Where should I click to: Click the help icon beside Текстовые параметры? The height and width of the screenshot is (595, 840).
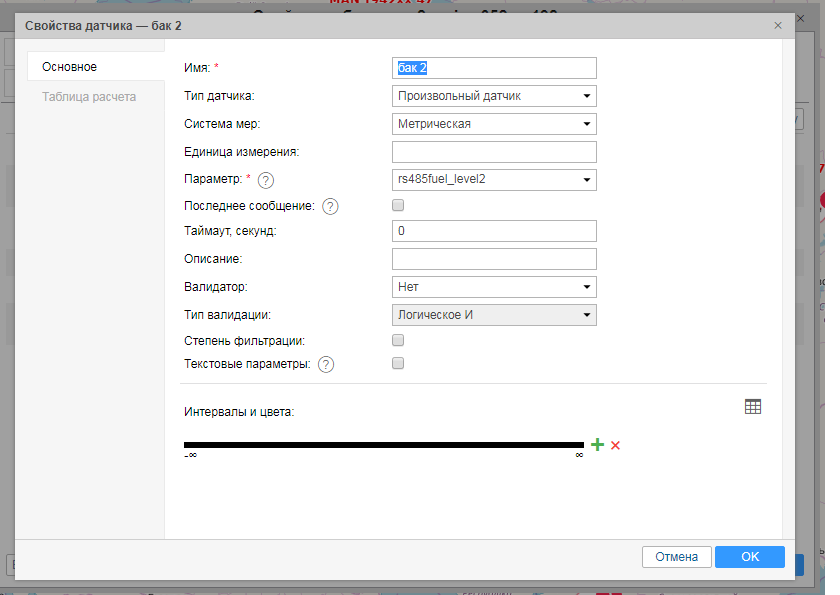tap(326, 365)
